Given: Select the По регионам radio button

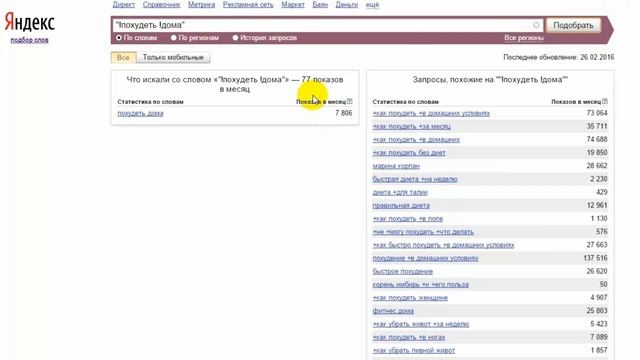Looking at the screenshot, I should pyautogui.click(x=174, y=38).
